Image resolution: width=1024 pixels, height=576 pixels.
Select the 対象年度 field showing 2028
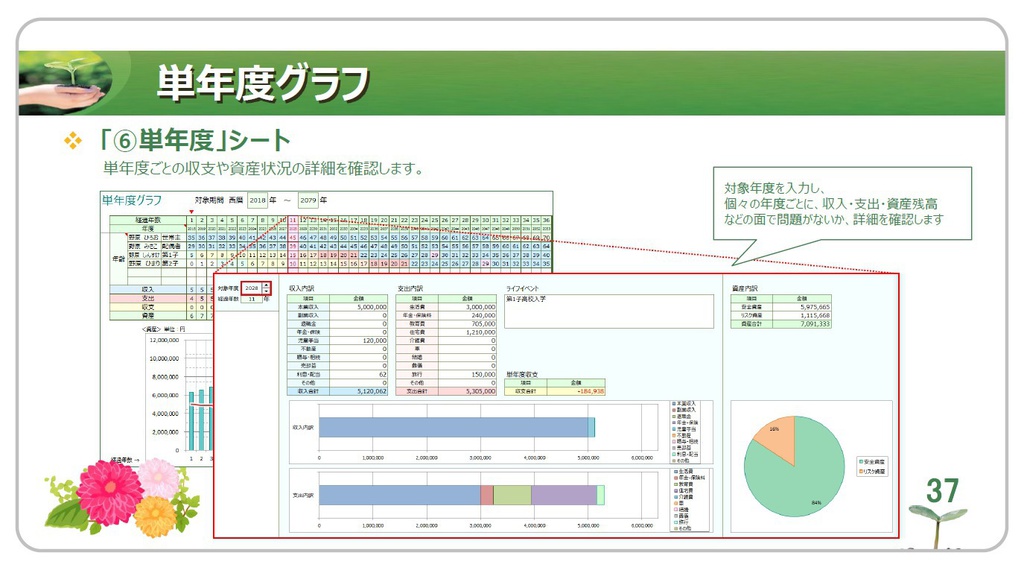click(x=251, y=288)
